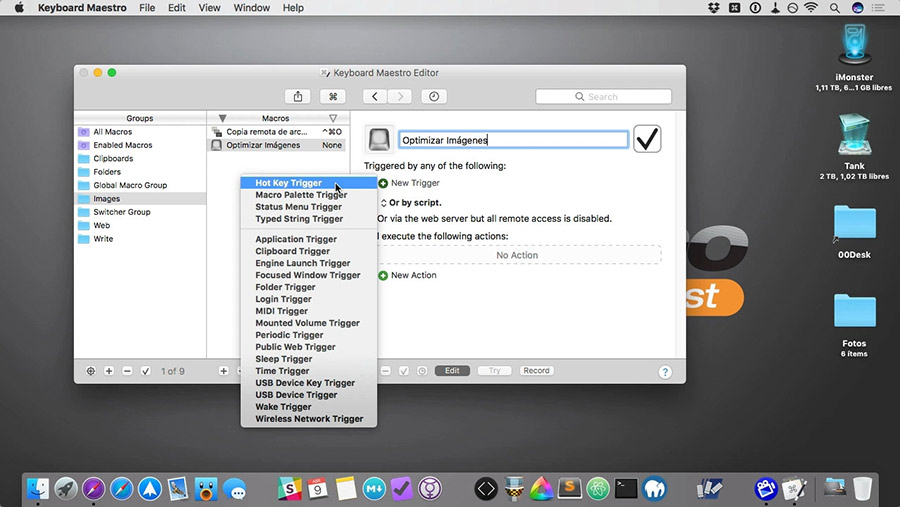Click the Dropbox menu bar icon
This screenshot has height=507, width=900.
click(713, 8)
